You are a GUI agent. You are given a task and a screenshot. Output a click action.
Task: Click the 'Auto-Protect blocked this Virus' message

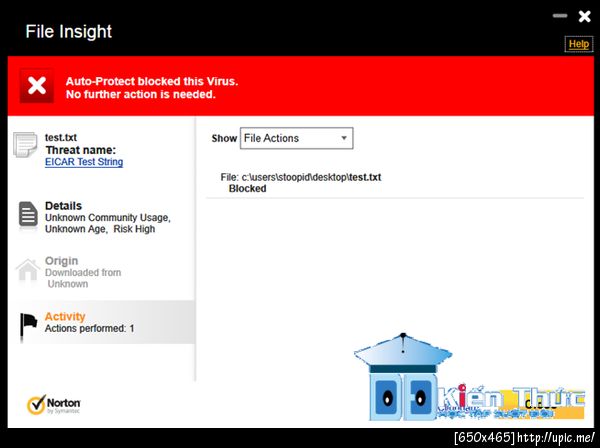coord(152,81)
